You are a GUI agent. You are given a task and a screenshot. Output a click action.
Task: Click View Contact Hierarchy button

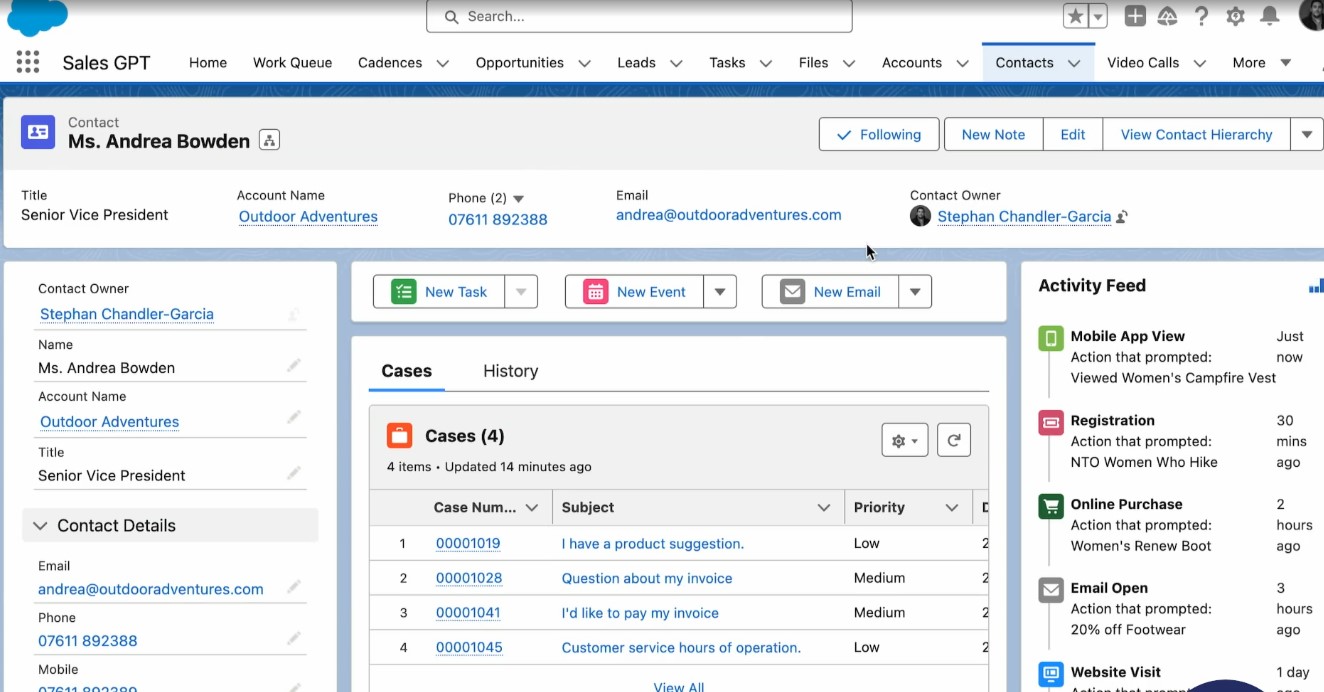pyautogui.click(x=1196, y=135)
